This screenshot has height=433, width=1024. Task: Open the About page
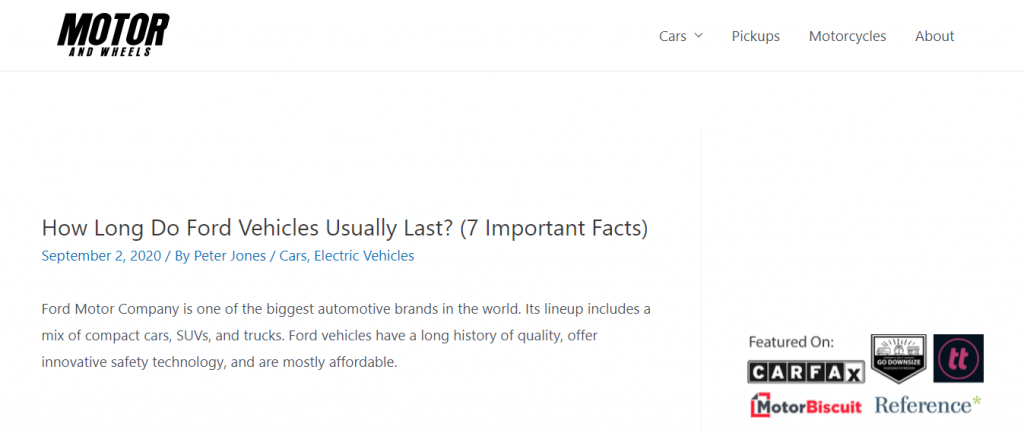[x=935, y=36]
